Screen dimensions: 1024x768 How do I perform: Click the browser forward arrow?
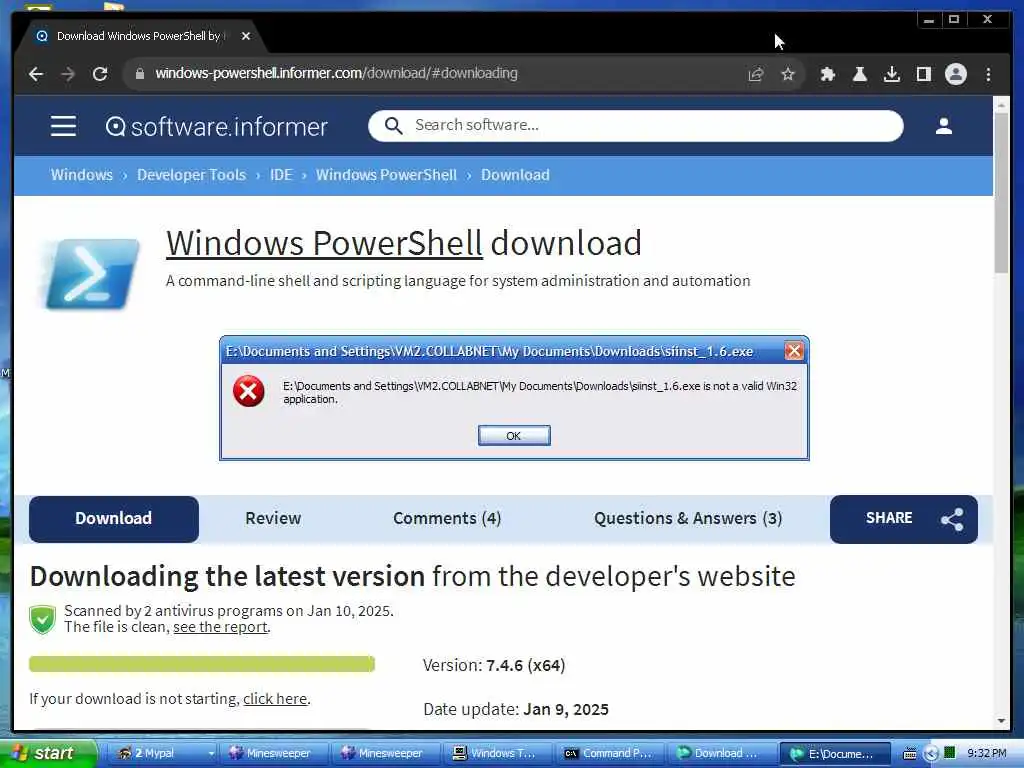point(68,74)
